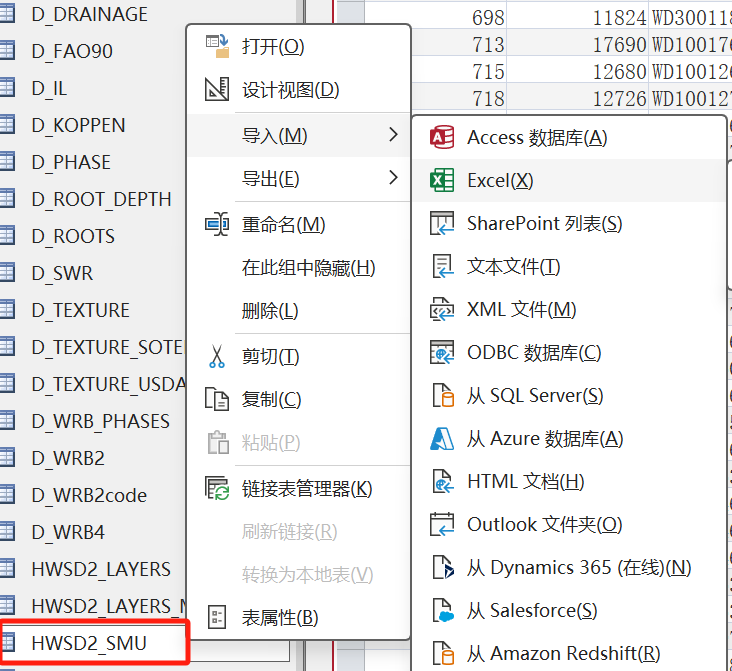Click table icon beside D_FAO90

[x=7, y=50]
